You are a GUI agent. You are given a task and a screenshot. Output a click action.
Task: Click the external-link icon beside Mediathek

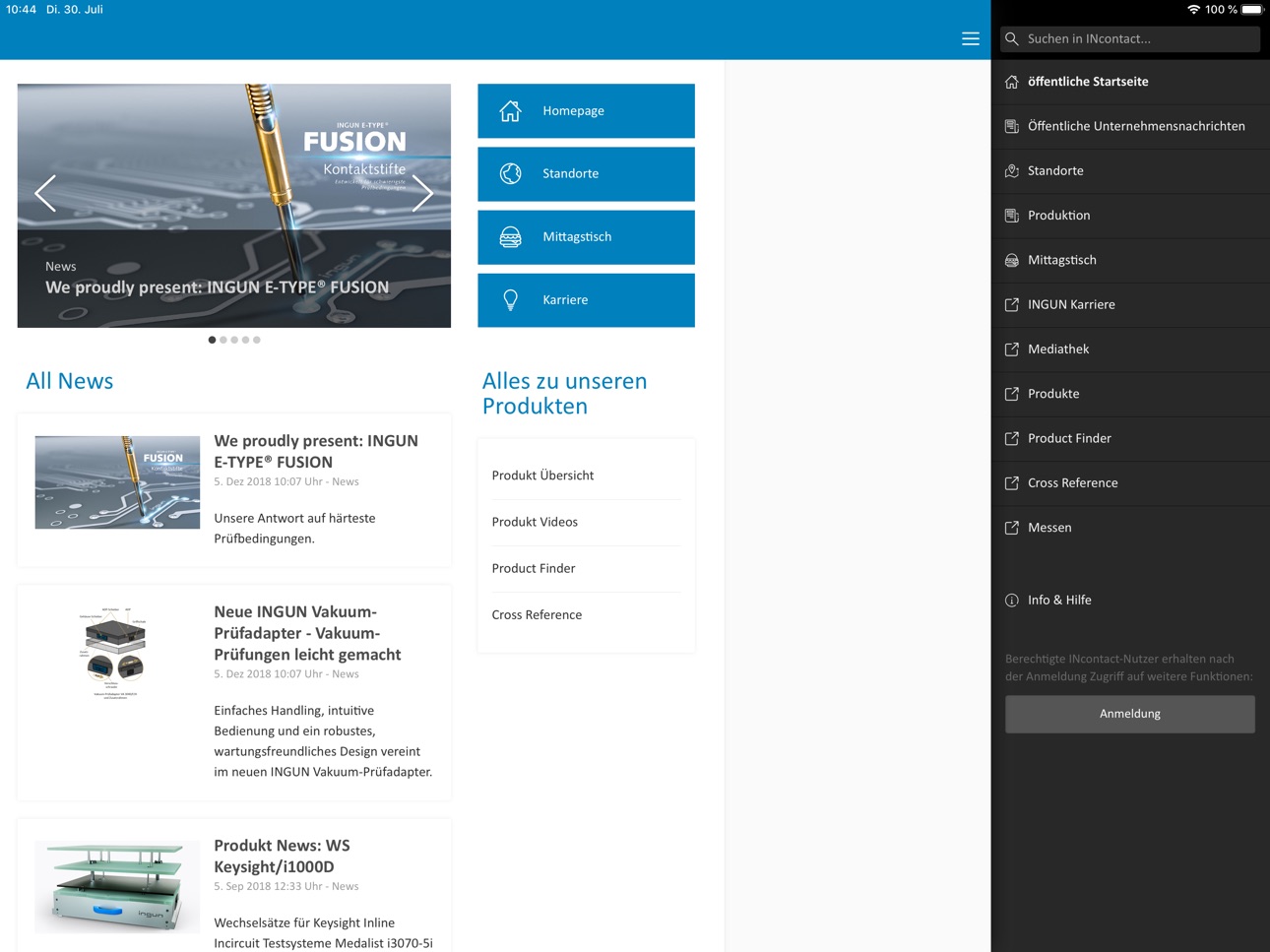tap(1011, 349)
